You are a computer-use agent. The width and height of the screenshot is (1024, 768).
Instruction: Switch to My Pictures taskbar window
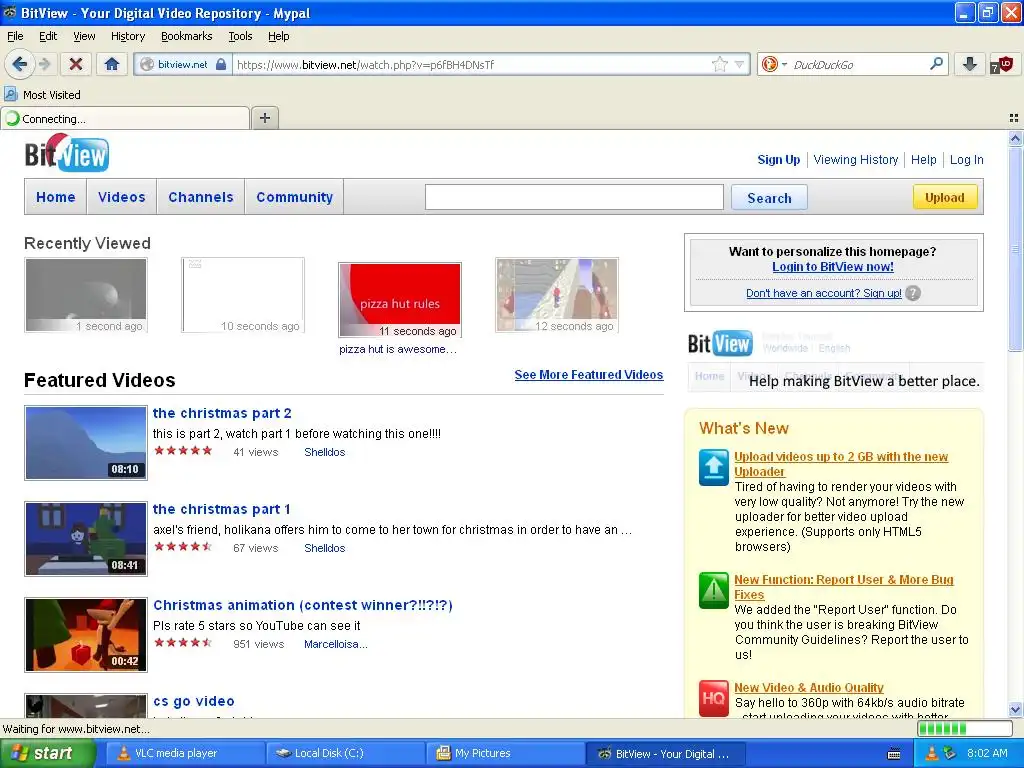pyautogui.click(x=505, y=753)
